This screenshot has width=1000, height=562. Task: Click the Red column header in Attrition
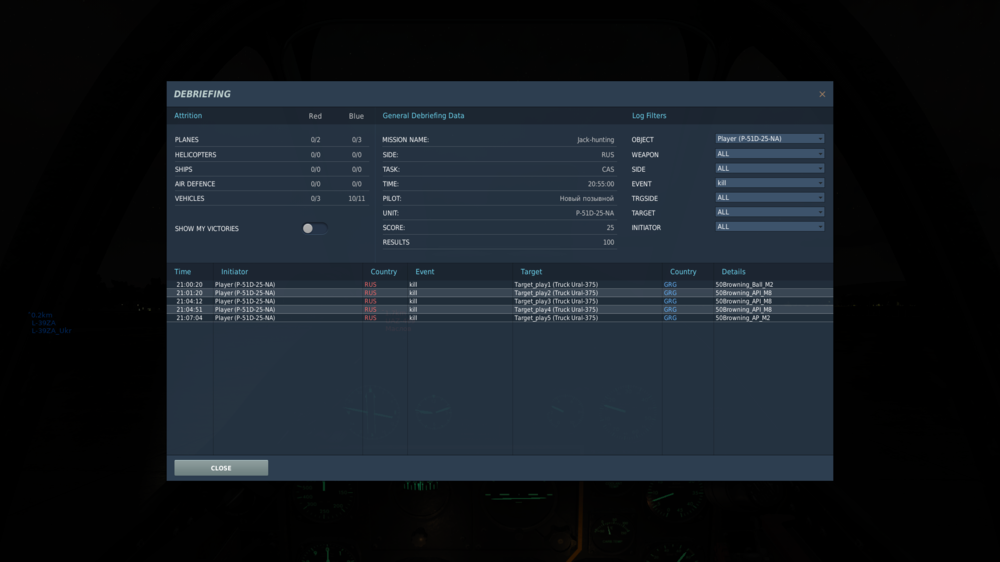[x=315, y=116]
